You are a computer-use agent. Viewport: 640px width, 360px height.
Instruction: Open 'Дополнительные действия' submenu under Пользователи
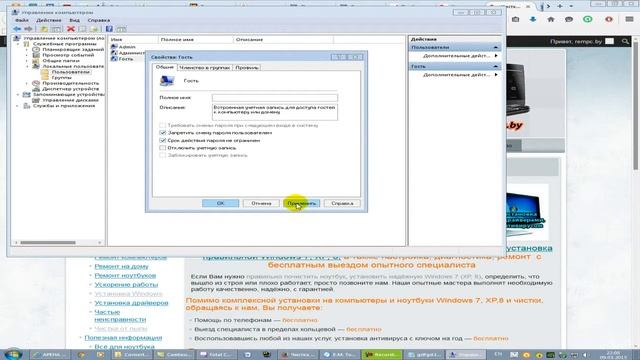click(x=457, y=56)
